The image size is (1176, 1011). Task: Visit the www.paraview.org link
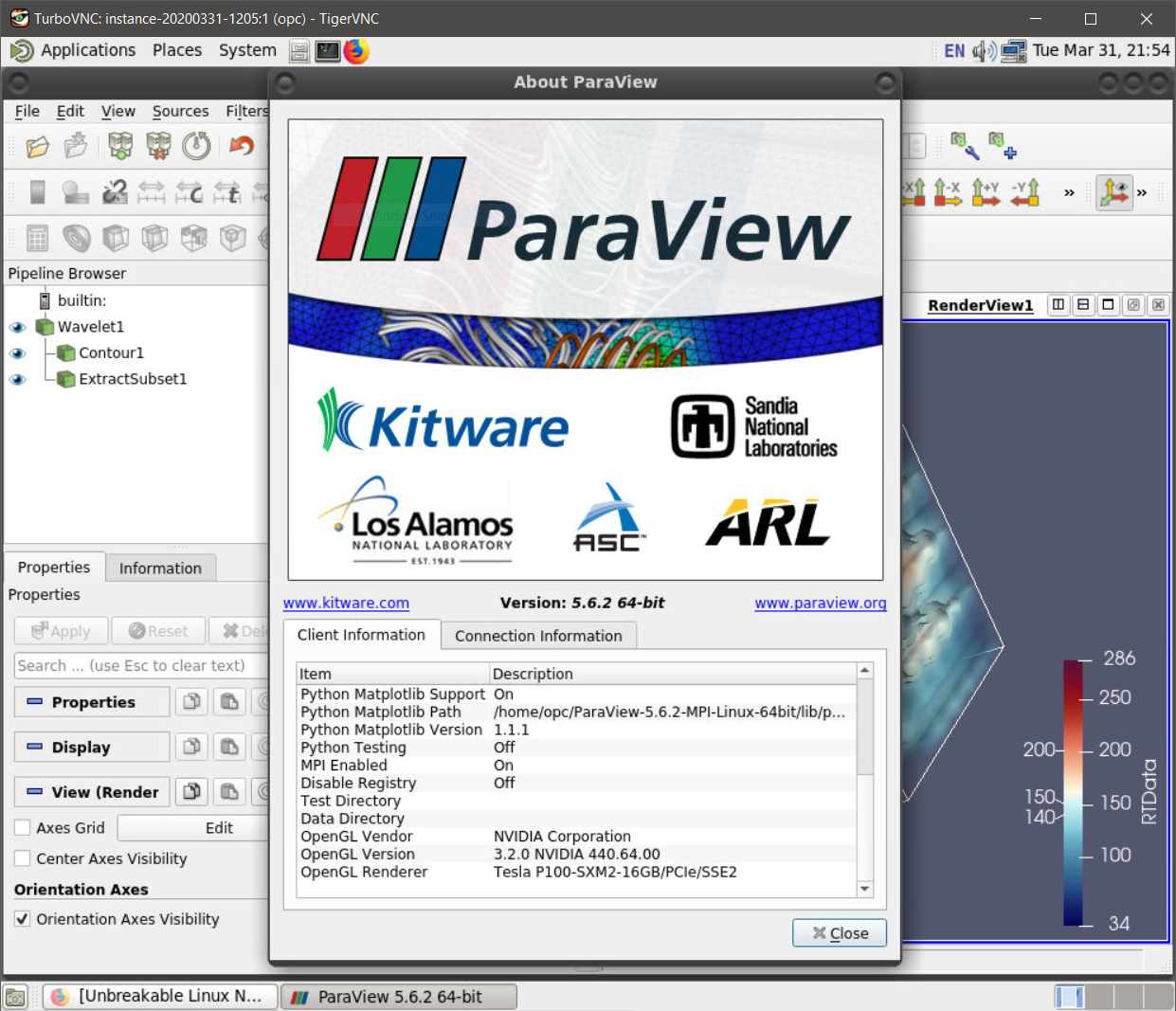pyautogui.click(x=820, y=603)
